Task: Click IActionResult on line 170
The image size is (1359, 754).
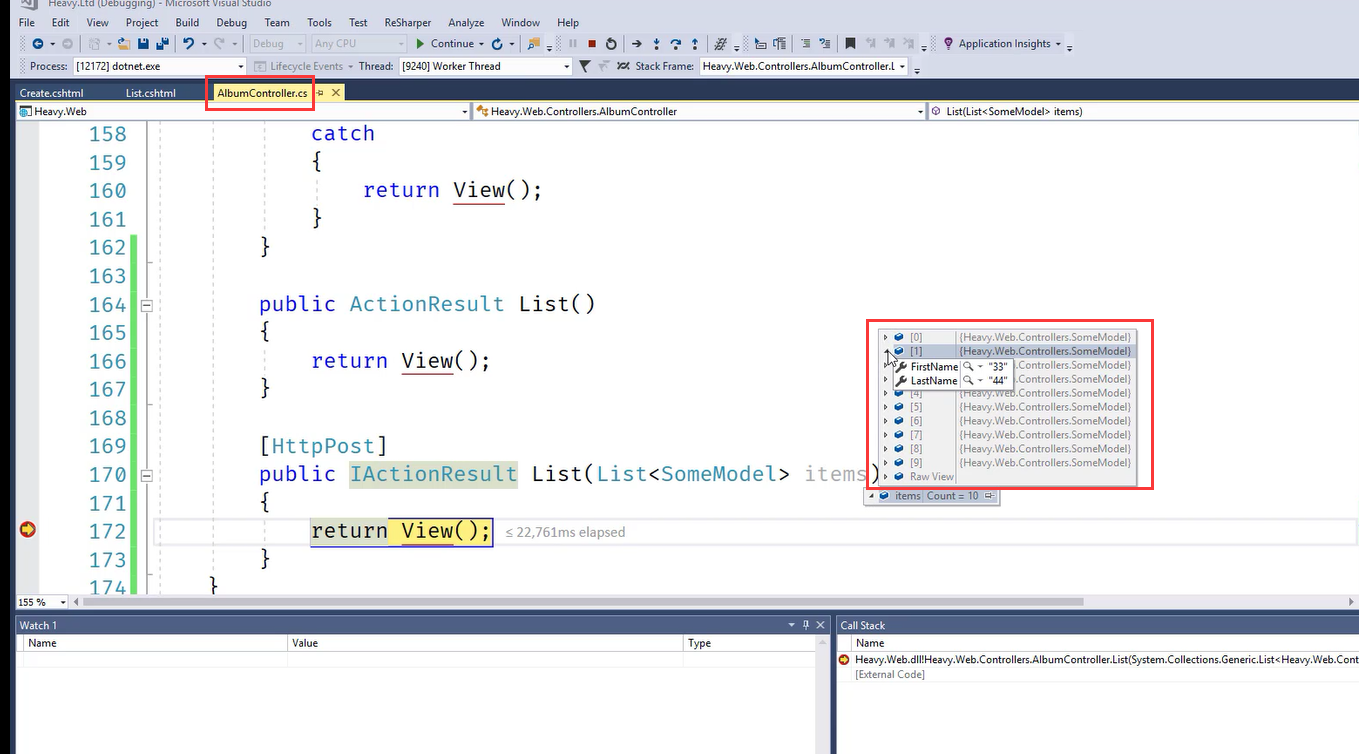Action: (x=433, y=474)
